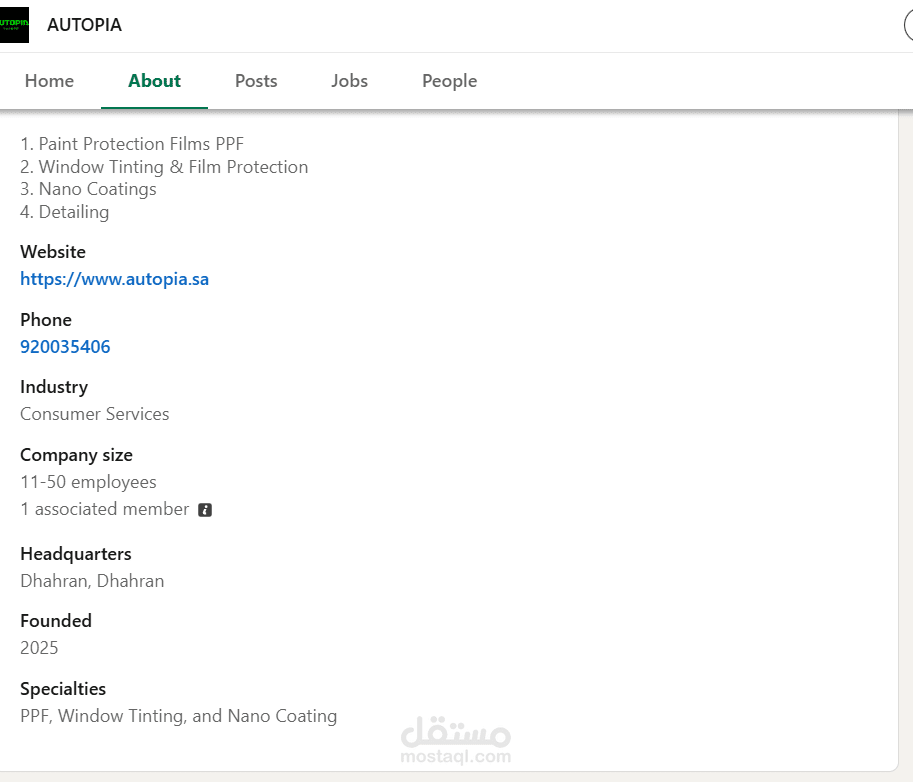This screenshot has height=782, width=913.
Task: Go to the Jobs tab
Action: (349, 81)
